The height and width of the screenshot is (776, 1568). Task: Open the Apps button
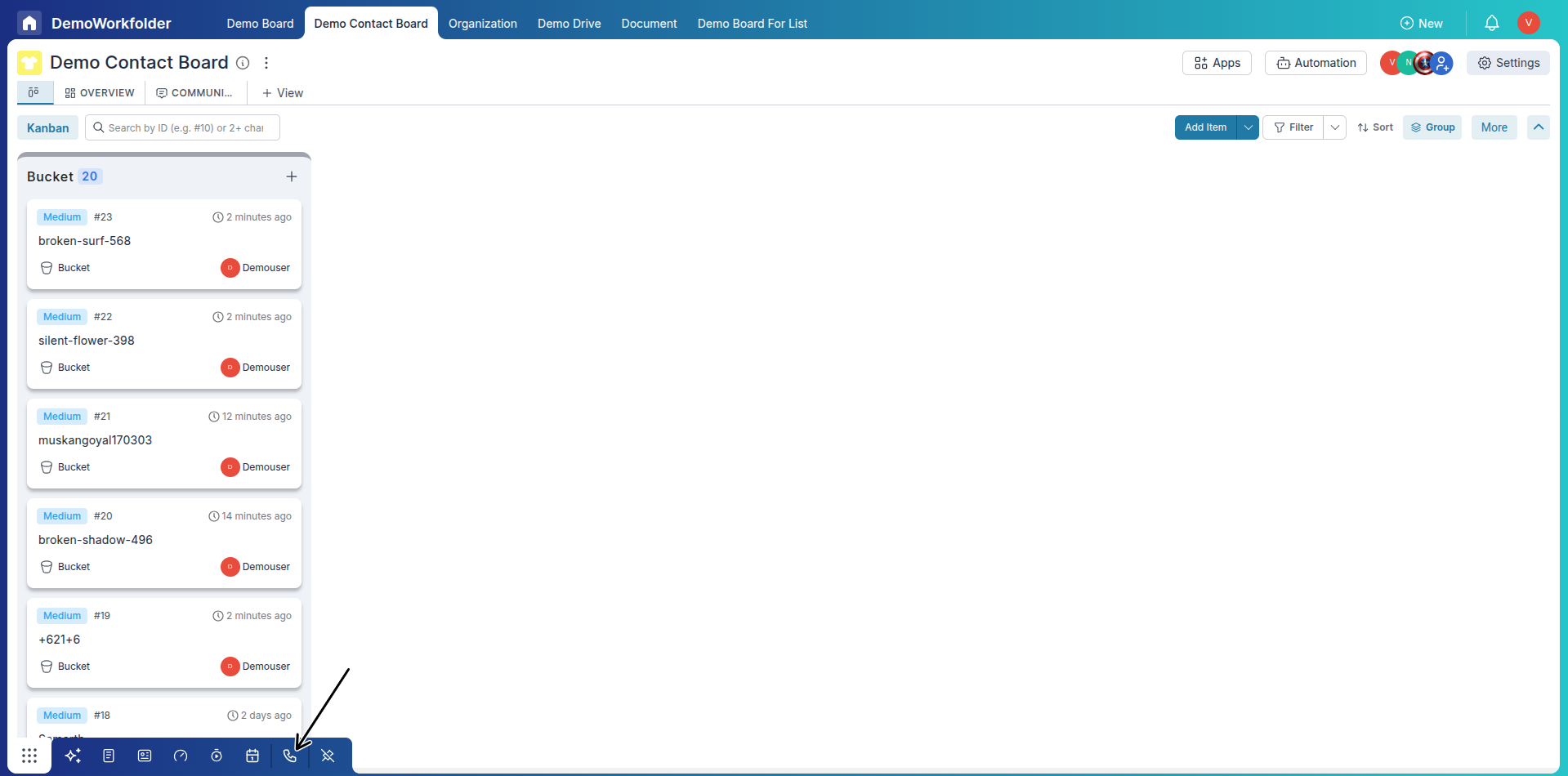(x=1217, y=63)
